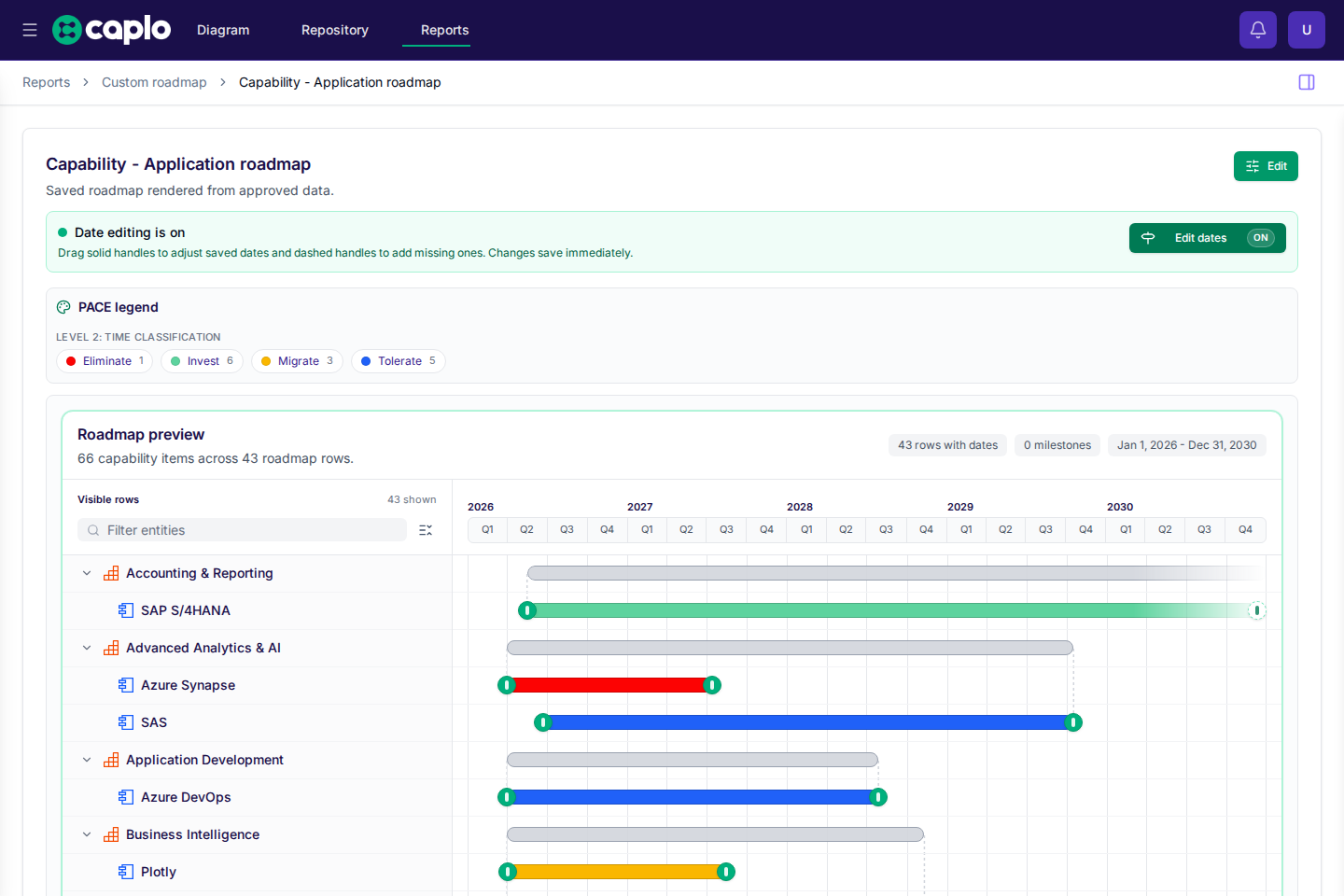Select the Azure Synapse row label

[188, 685]
